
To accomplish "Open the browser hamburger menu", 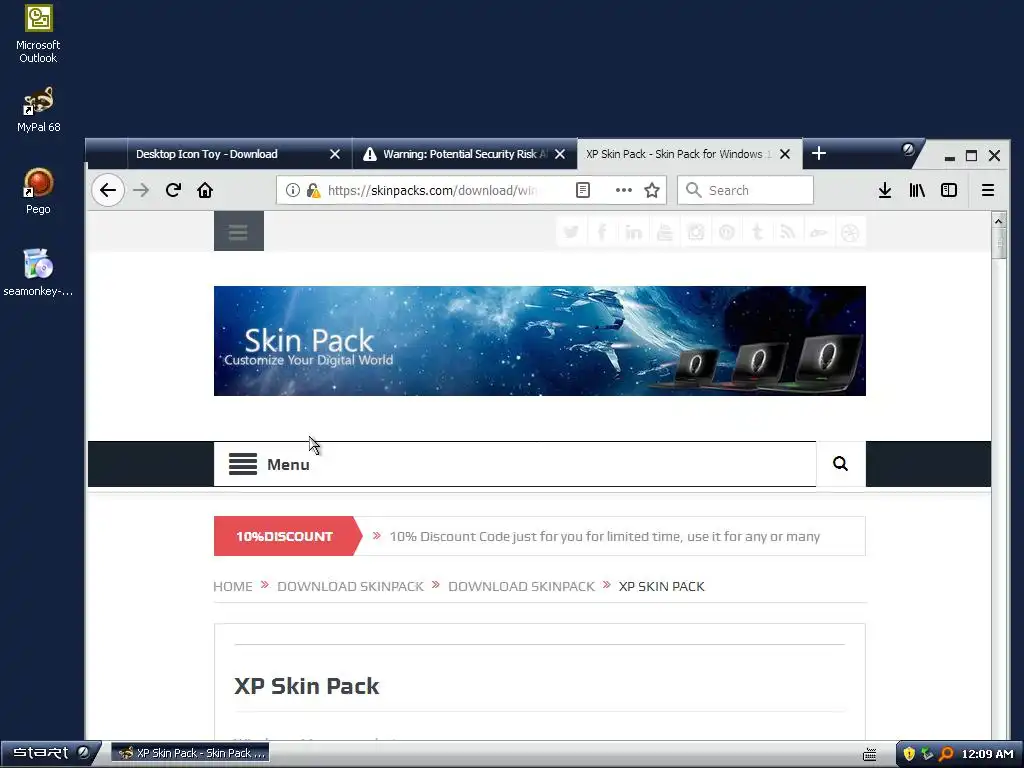I will point(987,190).
